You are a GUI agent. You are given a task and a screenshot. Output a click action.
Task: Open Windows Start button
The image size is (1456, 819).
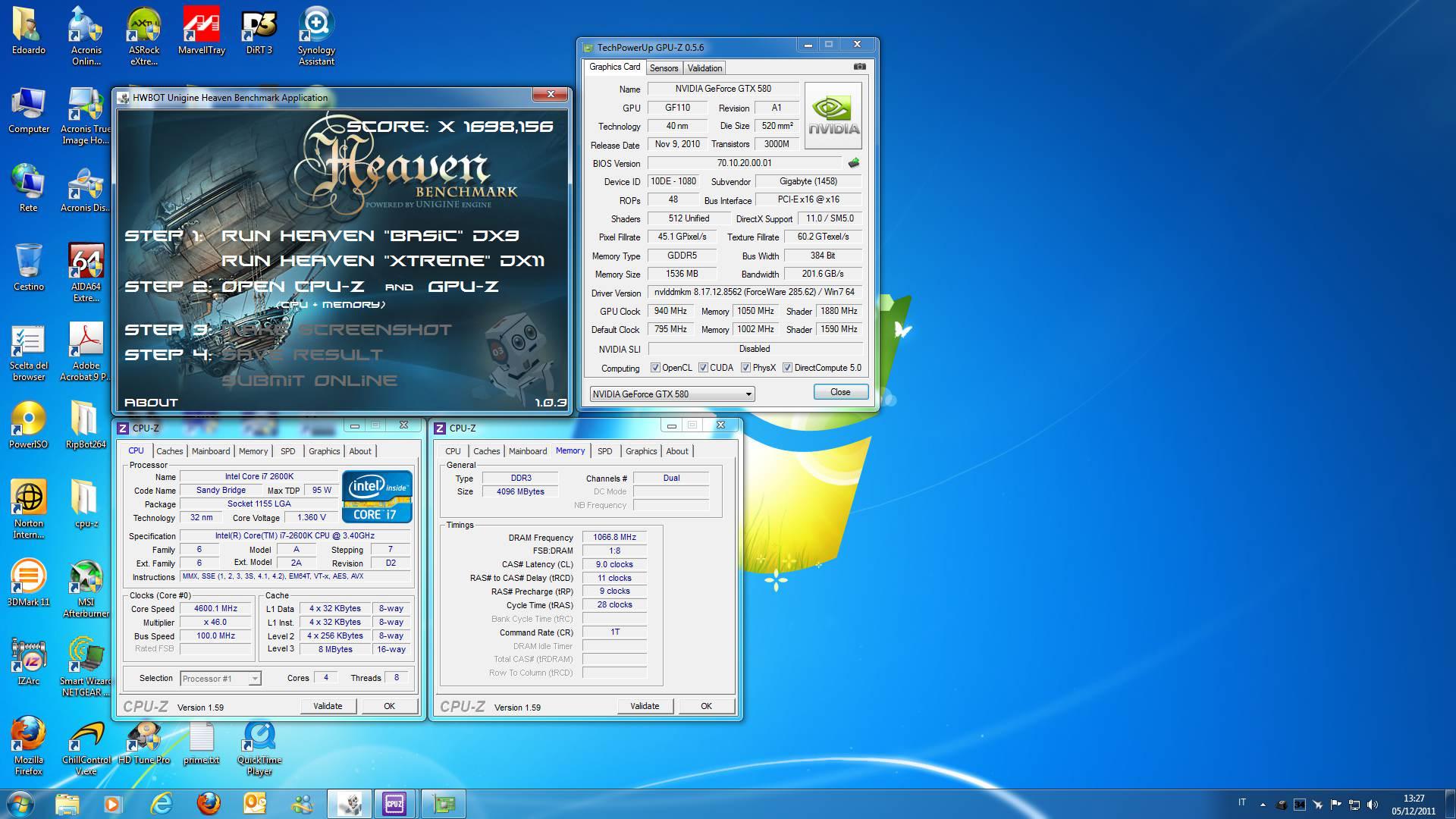[21, 804]
